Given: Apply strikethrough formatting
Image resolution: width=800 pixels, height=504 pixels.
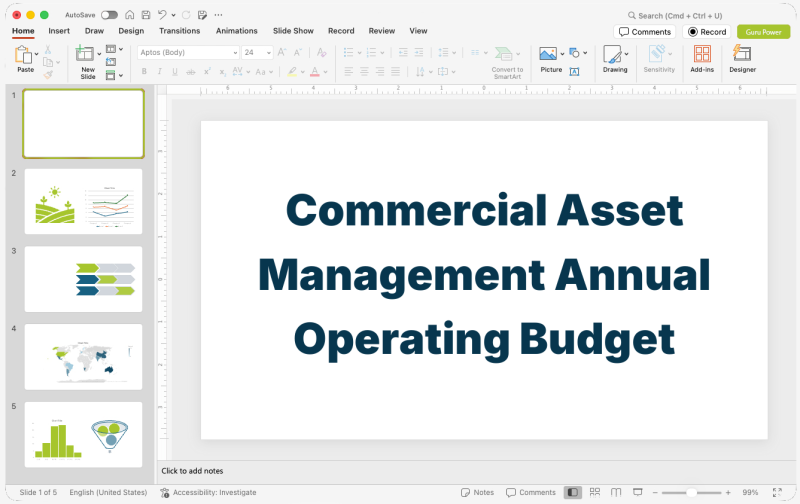Looking at the screenshot, I should (x=190, y=72).
